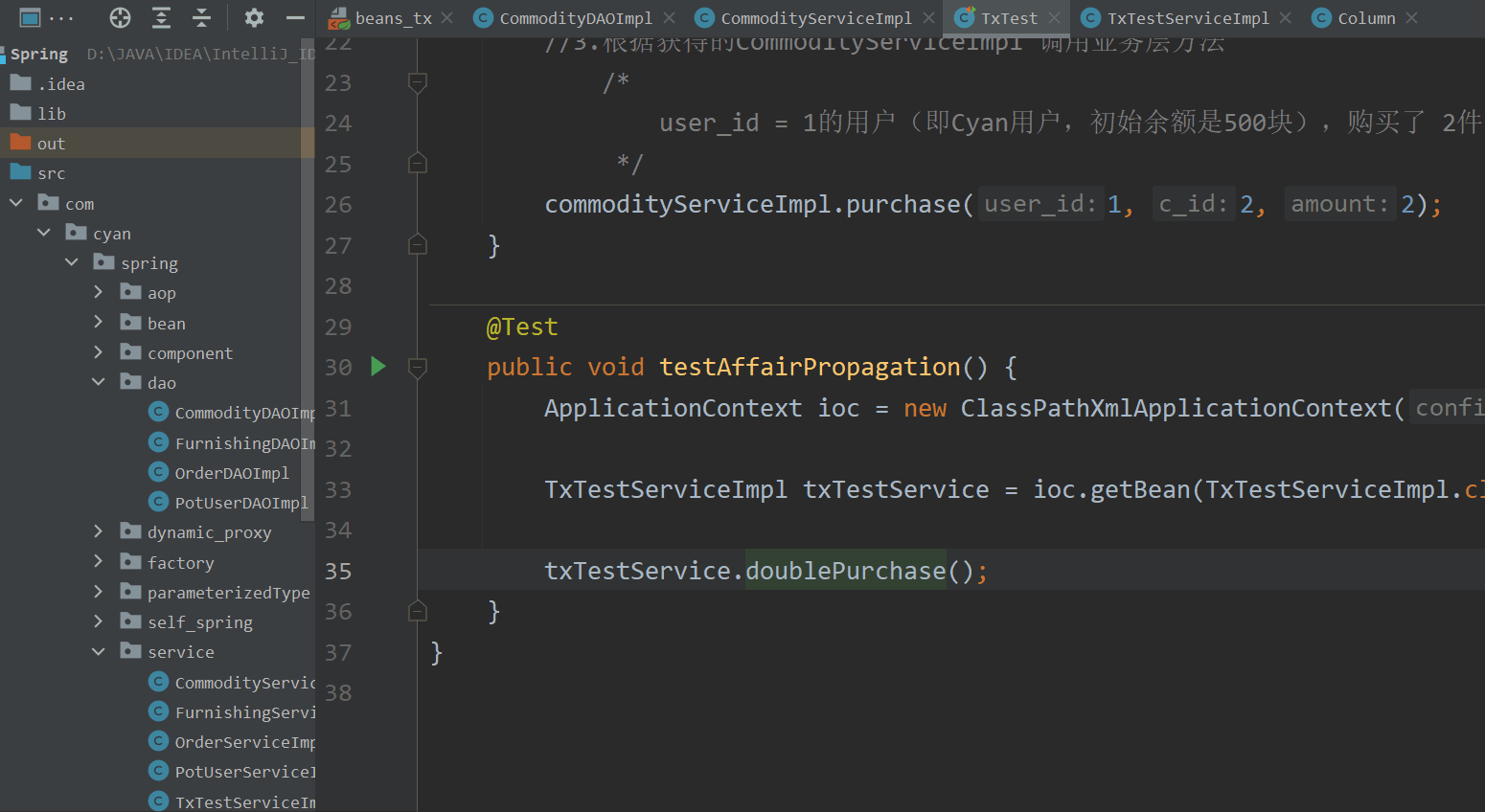Screen dimensions: 1485x812
Task: Select the Spring project root in the tree
Action: 39,54
